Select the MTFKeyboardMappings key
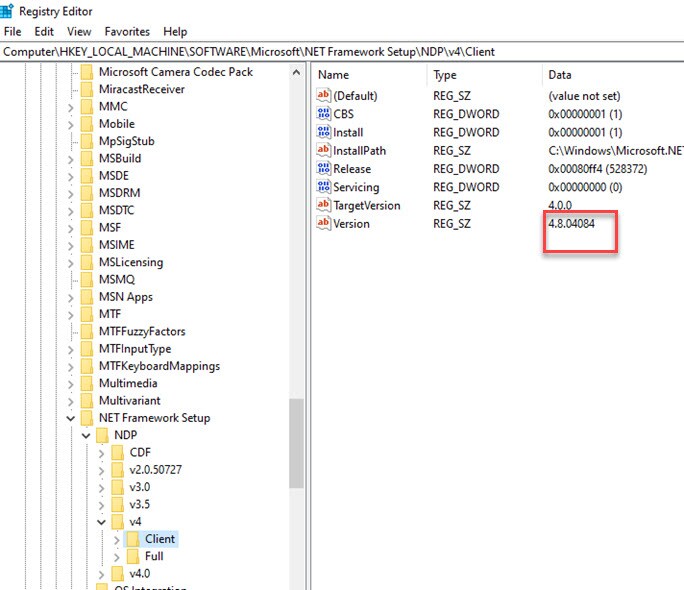Image resolution: width=684 pixels, height=590 pixels. 159,366
